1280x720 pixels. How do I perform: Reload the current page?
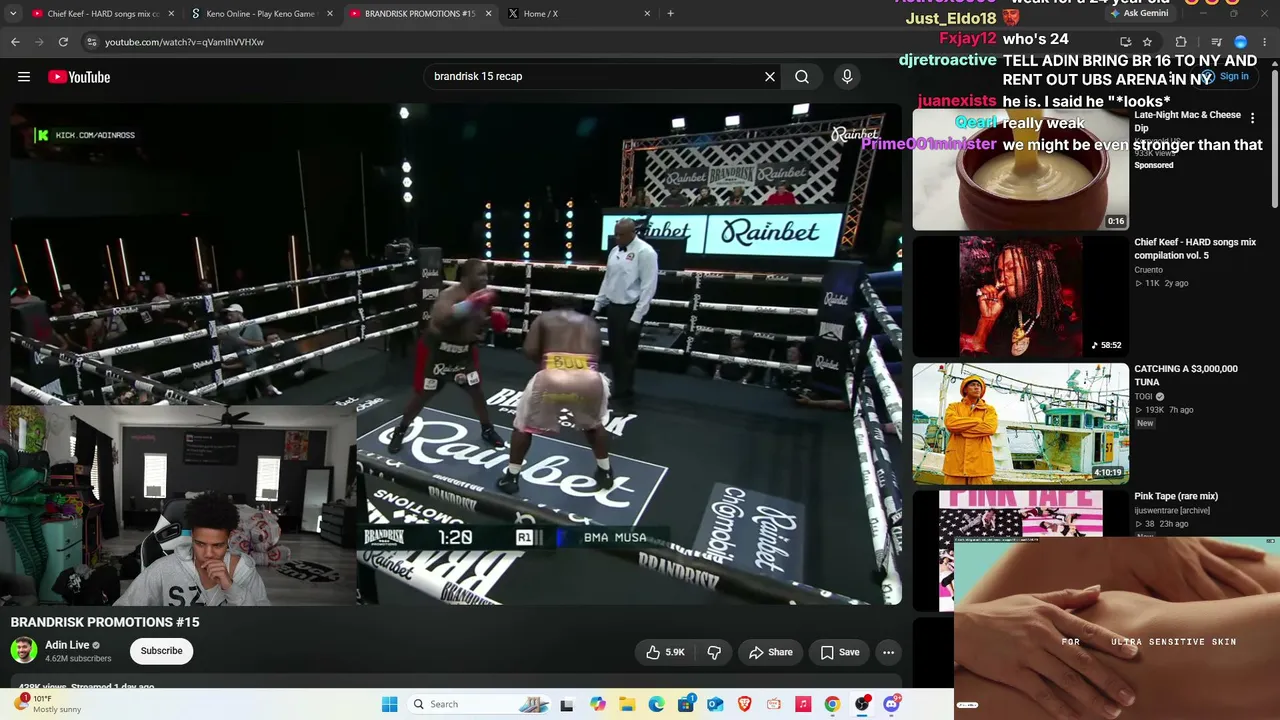63,42
